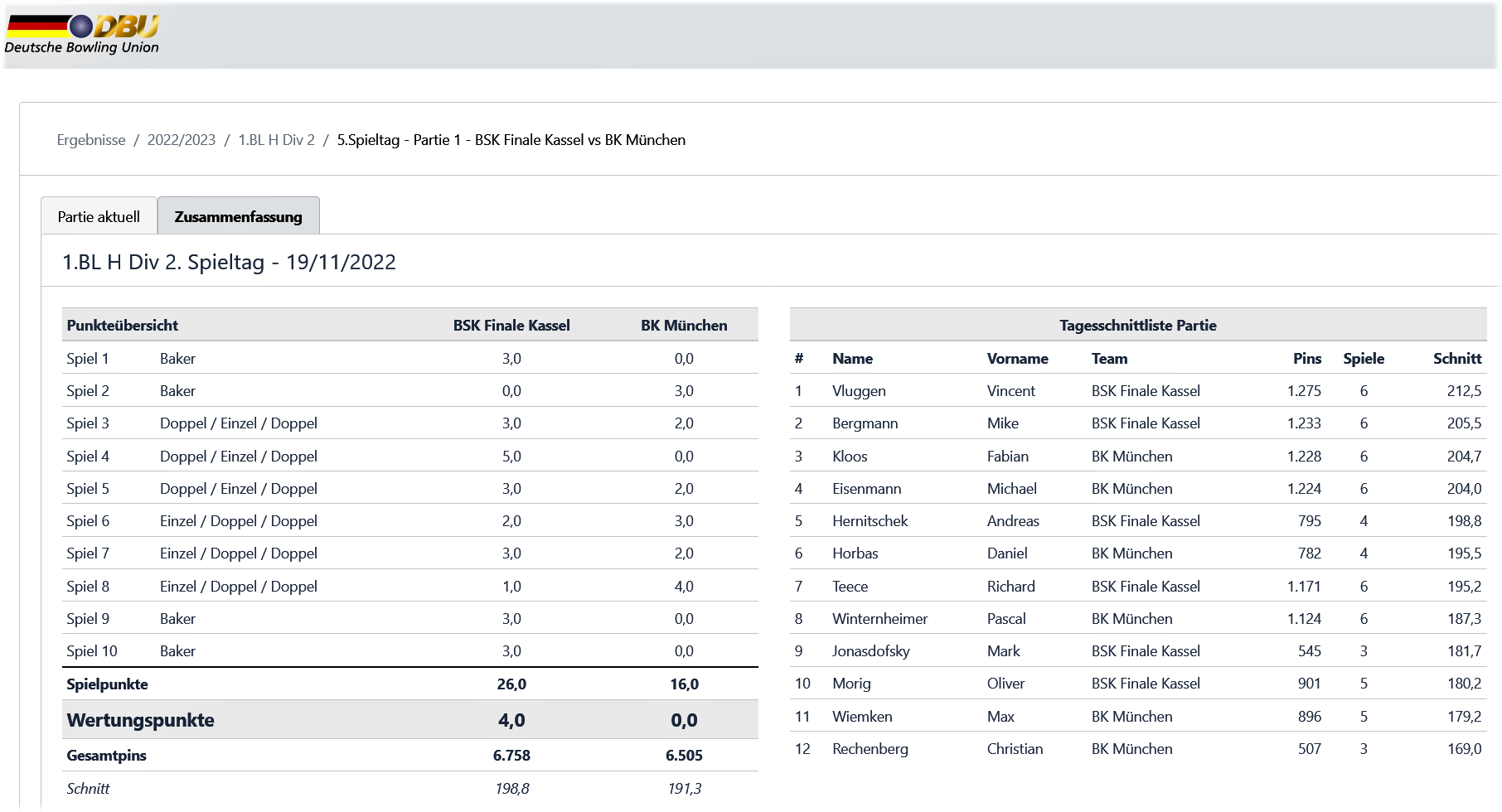This screenshot has height=812, width=1502.
Task: Click the 195,5 Schnitt for Horbas
Action: [1464, 553]
